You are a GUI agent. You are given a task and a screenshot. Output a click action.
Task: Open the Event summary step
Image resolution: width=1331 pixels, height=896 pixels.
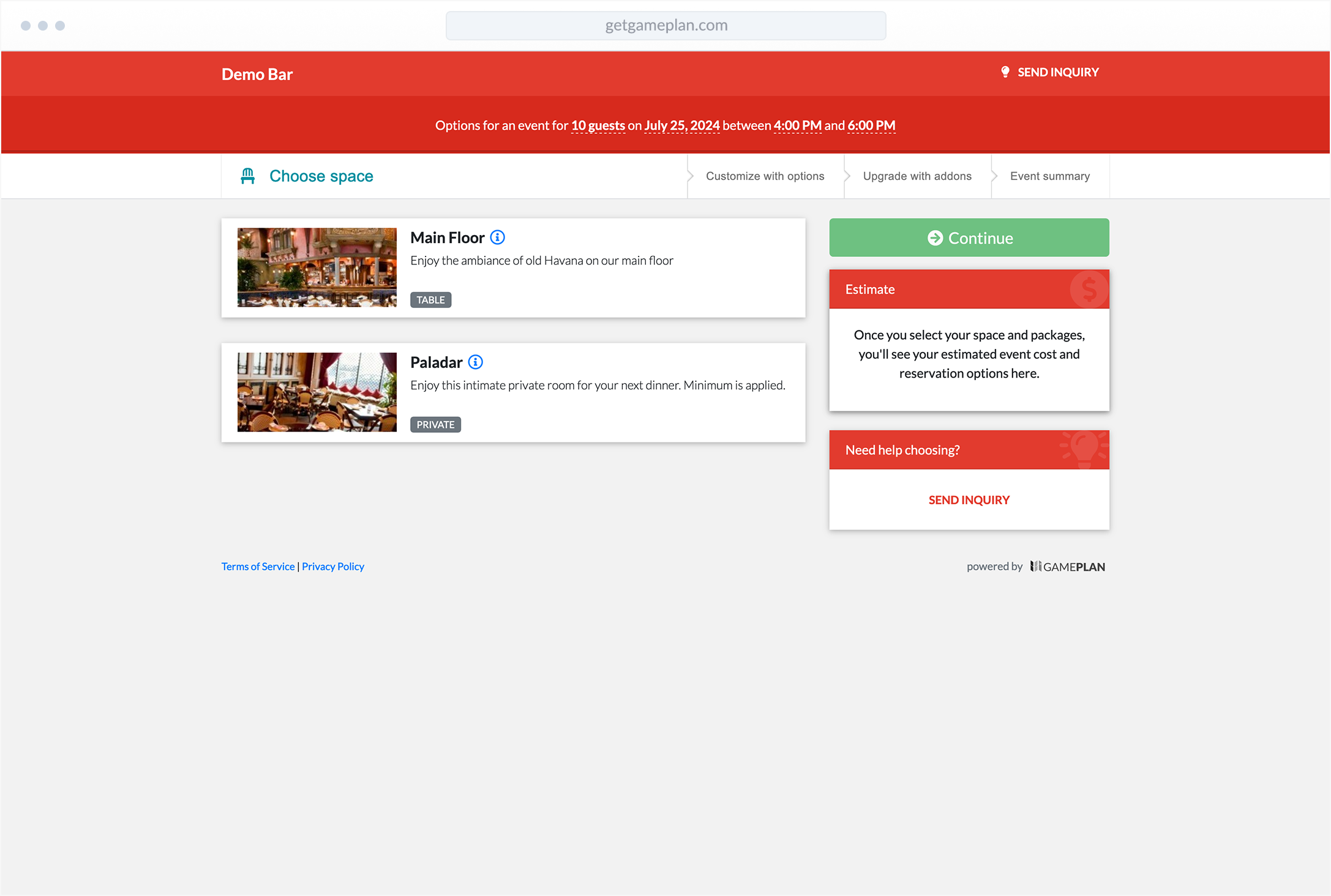pos(1049,176)
